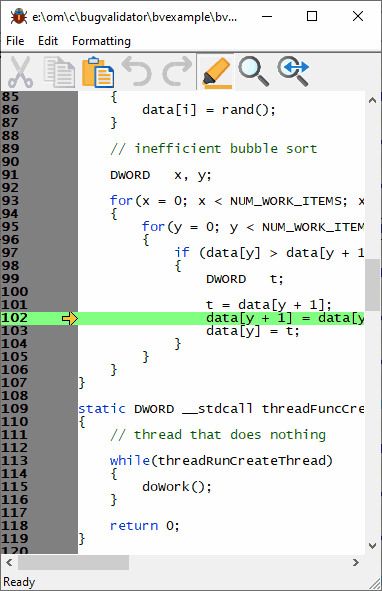Click the Undo arrow icon

click(x=137, y=72)
